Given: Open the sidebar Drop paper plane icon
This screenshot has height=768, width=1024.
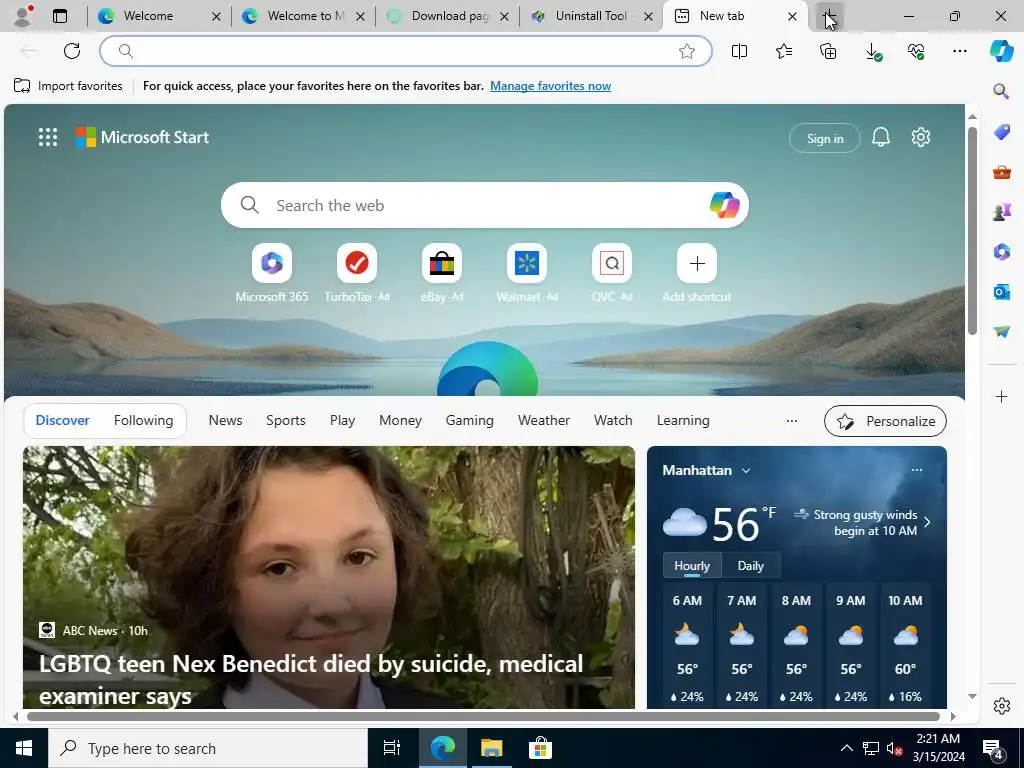Looking at the screenshot, I should (1002, 332).
